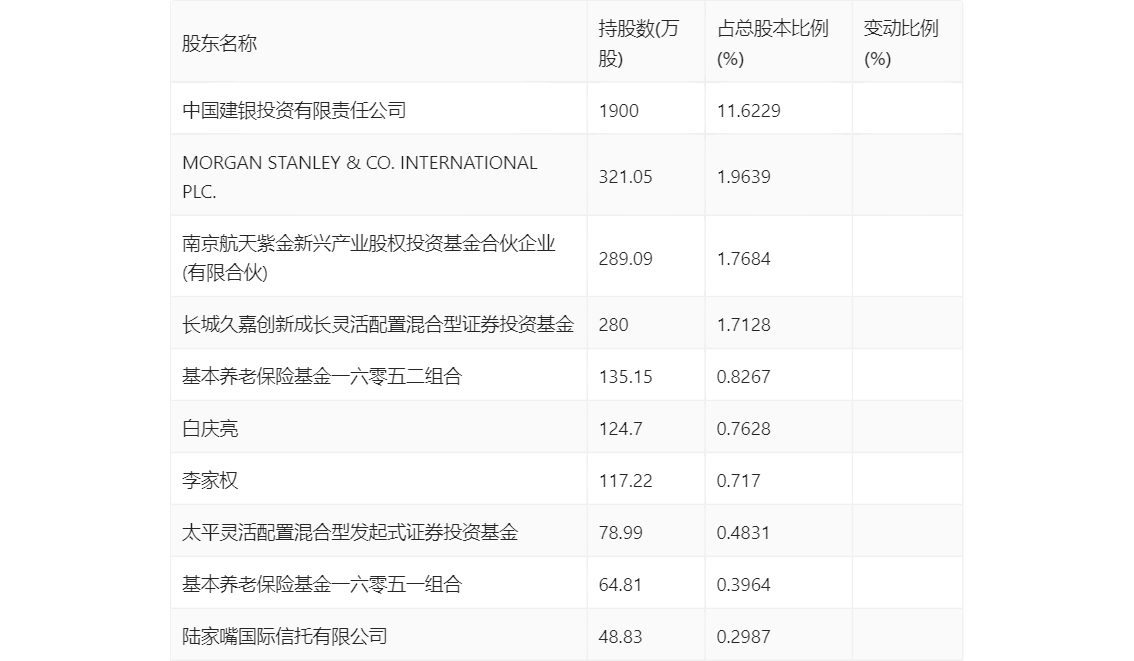The image size is (1134, 661).
Task: Click the 1.9639 percentage cell
Action: 743,177
